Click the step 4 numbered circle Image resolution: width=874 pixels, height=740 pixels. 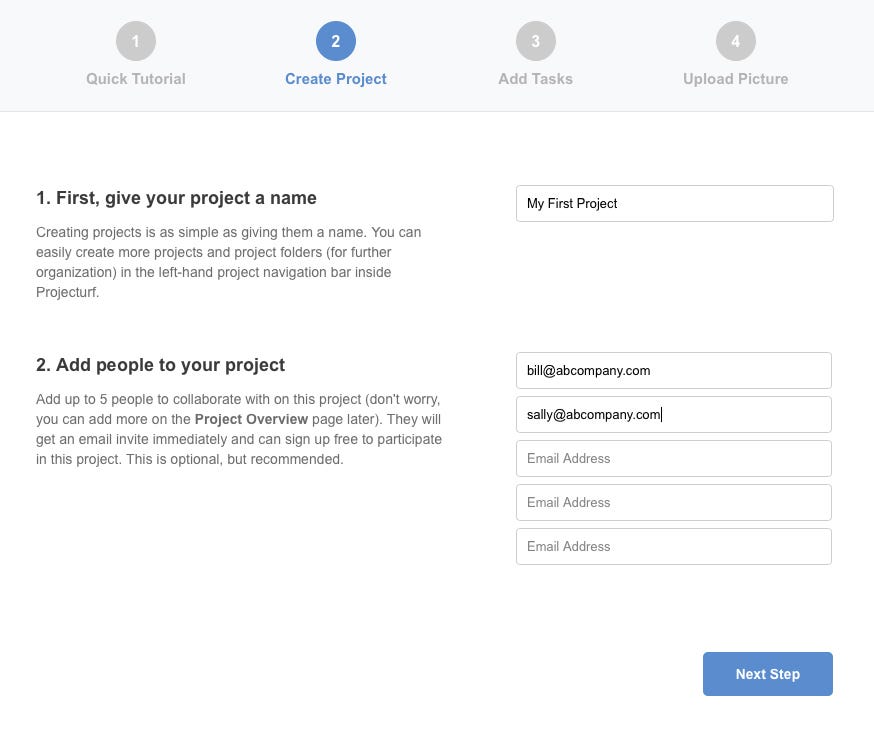736,41
